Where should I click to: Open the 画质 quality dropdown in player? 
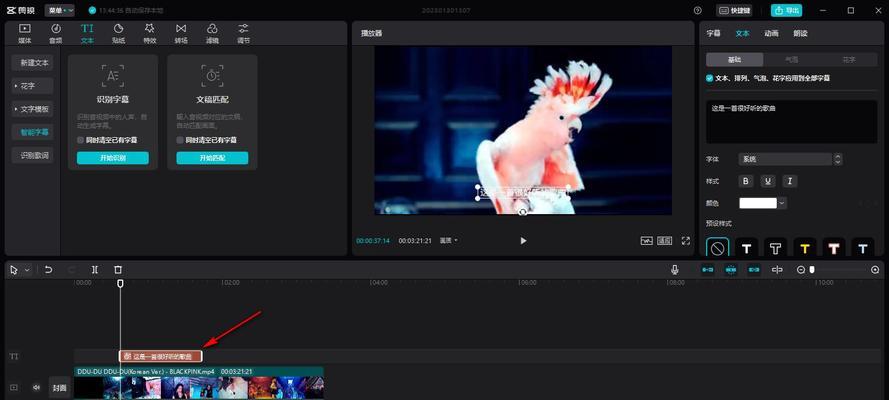448,240
